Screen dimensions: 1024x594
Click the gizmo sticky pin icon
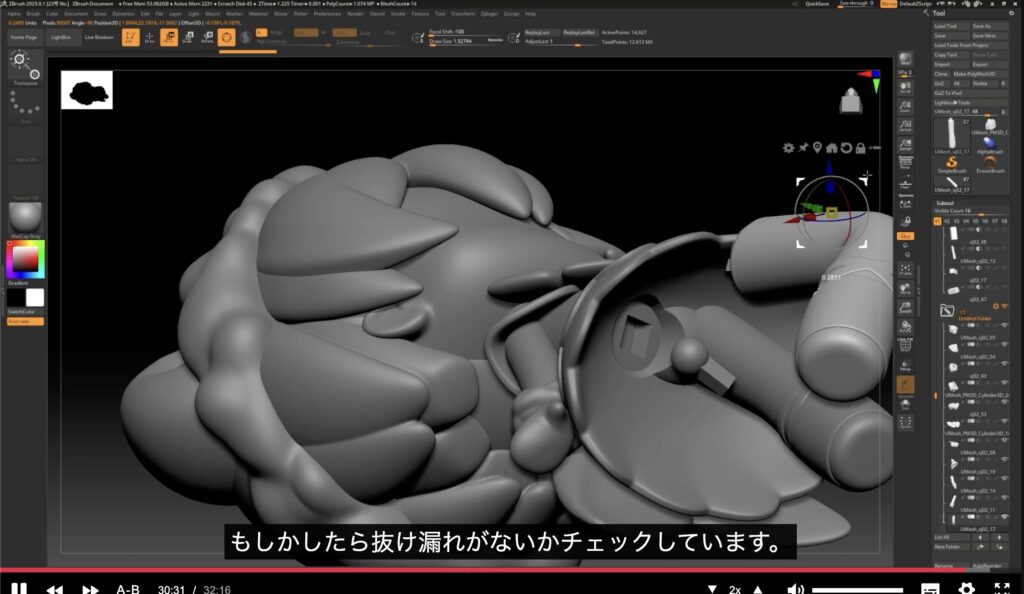click(x=803, y=148)
